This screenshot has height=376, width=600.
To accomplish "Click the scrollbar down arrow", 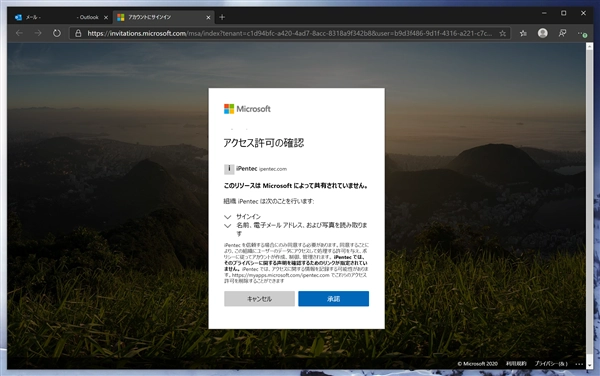I will 589,365.
